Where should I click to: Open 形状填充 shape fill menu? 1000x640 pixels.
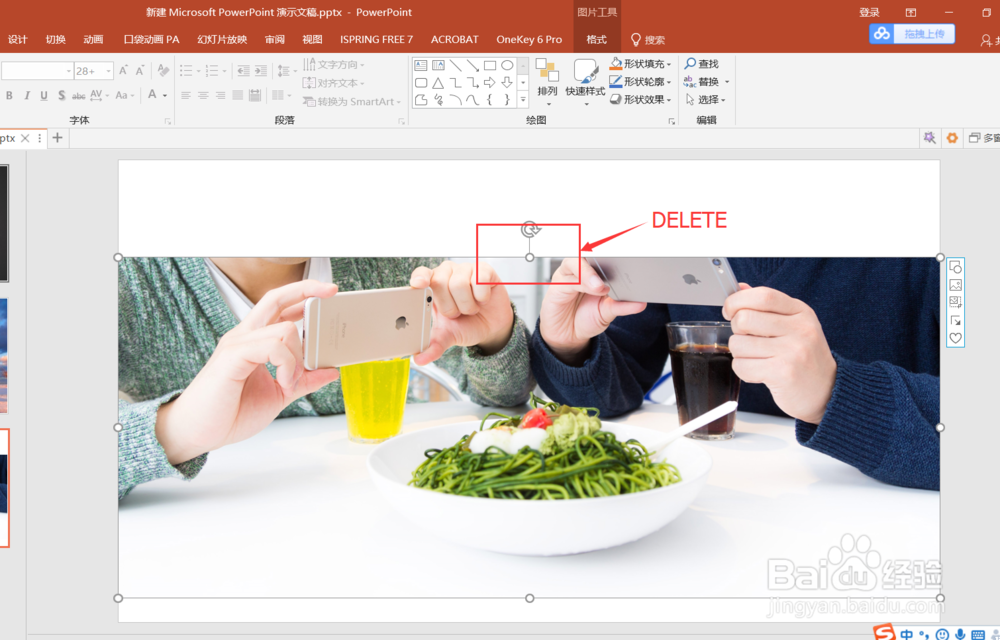pos(641,64)
